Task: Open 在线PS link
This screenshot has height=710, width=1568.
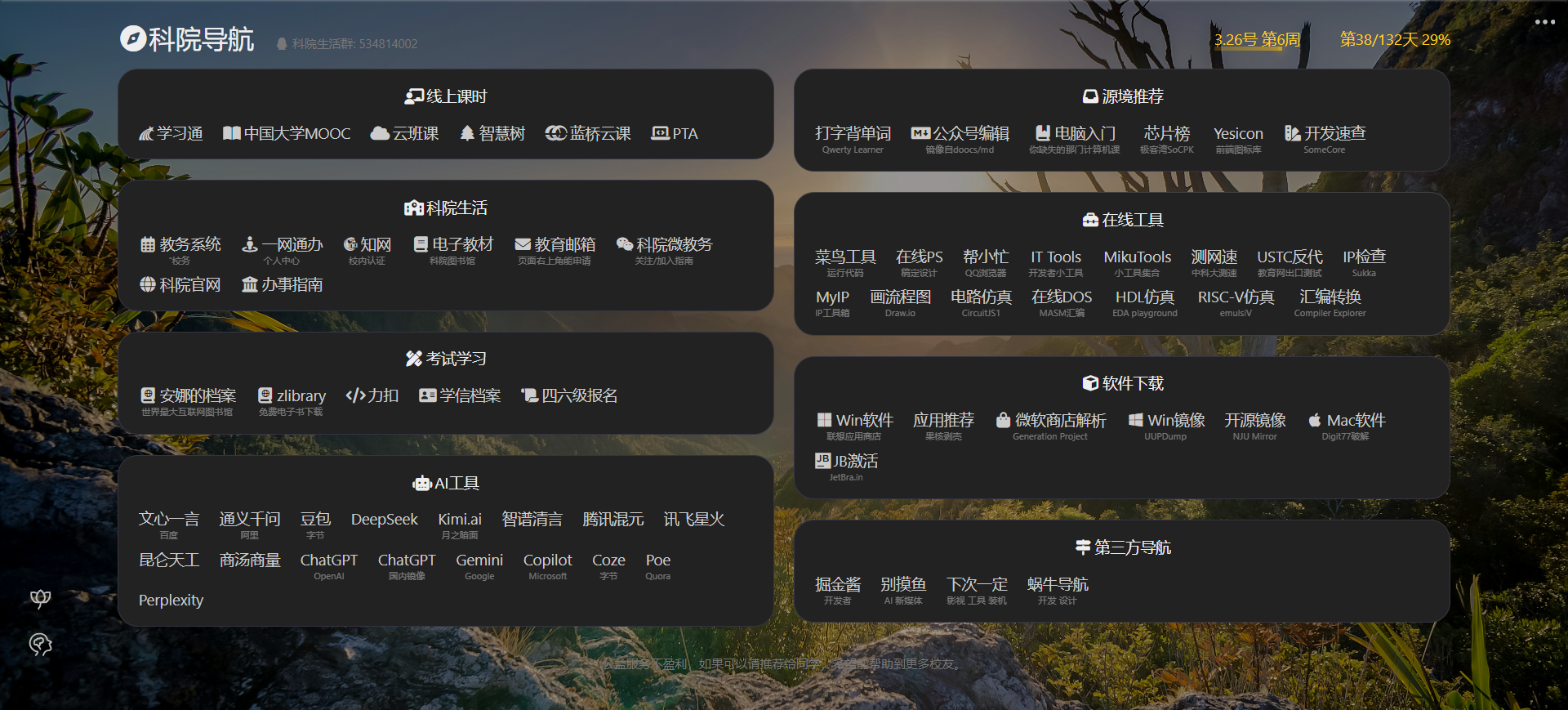Action: (919, 262)
